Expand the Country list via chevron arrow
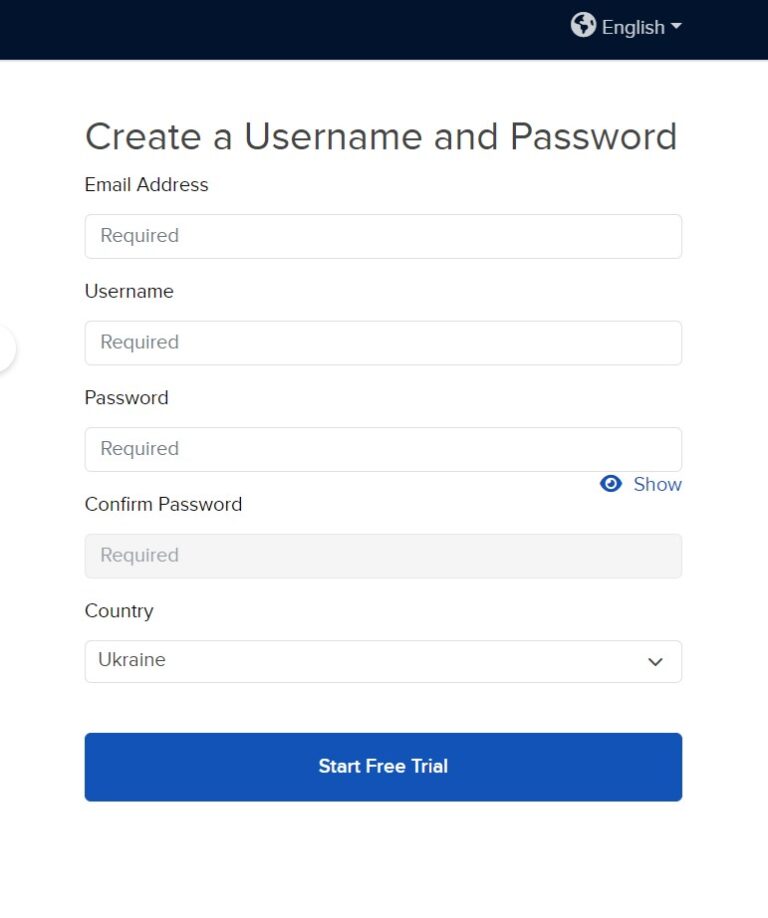The height and width of the screenshot is (918, 768). 655,662
